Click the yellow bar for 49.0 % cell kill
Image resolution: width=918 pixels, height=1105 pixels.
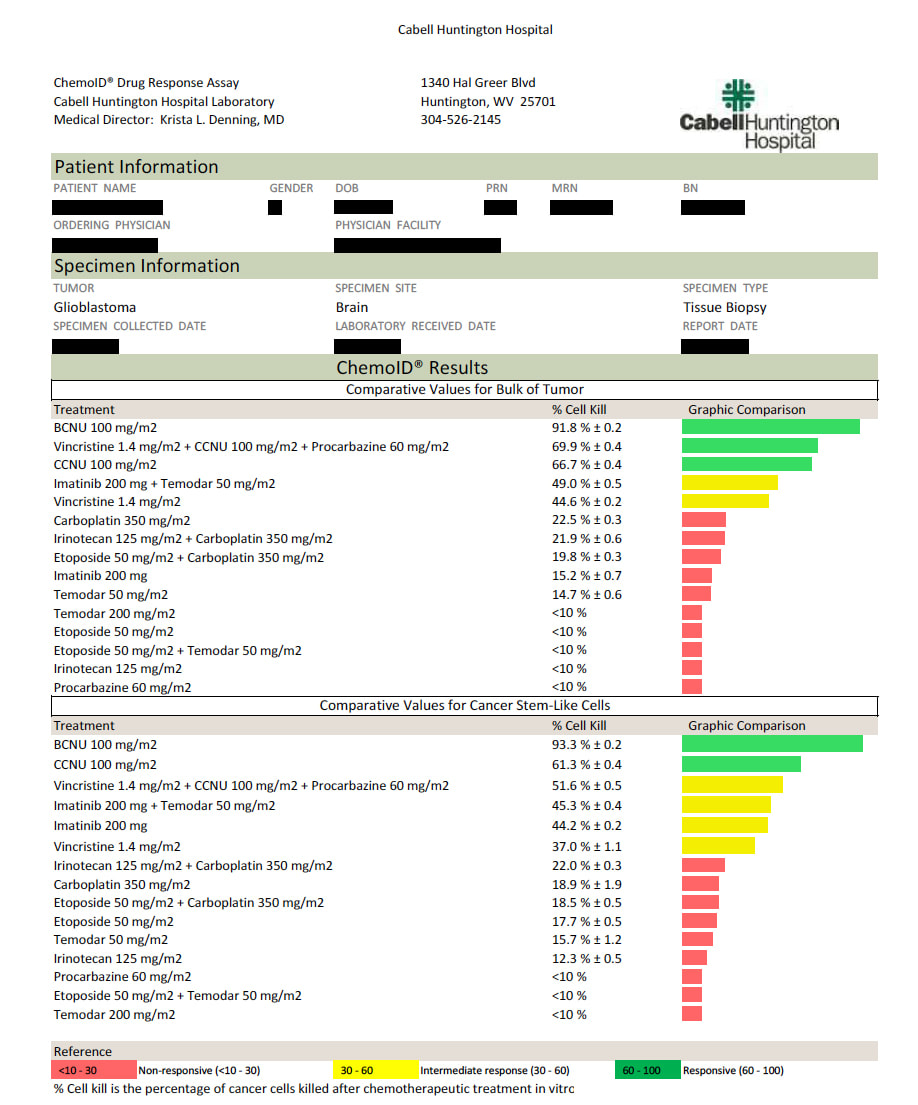[x=730, y=482]
